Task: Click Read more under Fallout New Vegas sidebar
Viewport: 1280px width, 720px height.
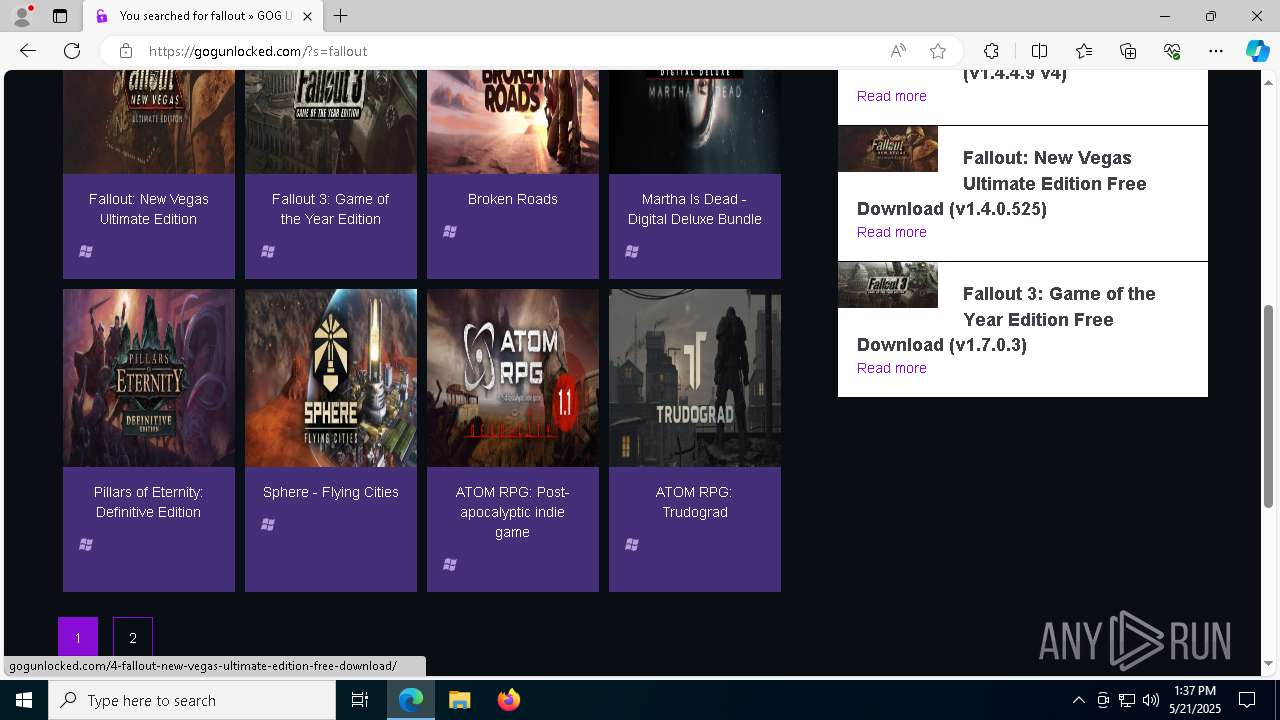Action: [x=892, y=232]
